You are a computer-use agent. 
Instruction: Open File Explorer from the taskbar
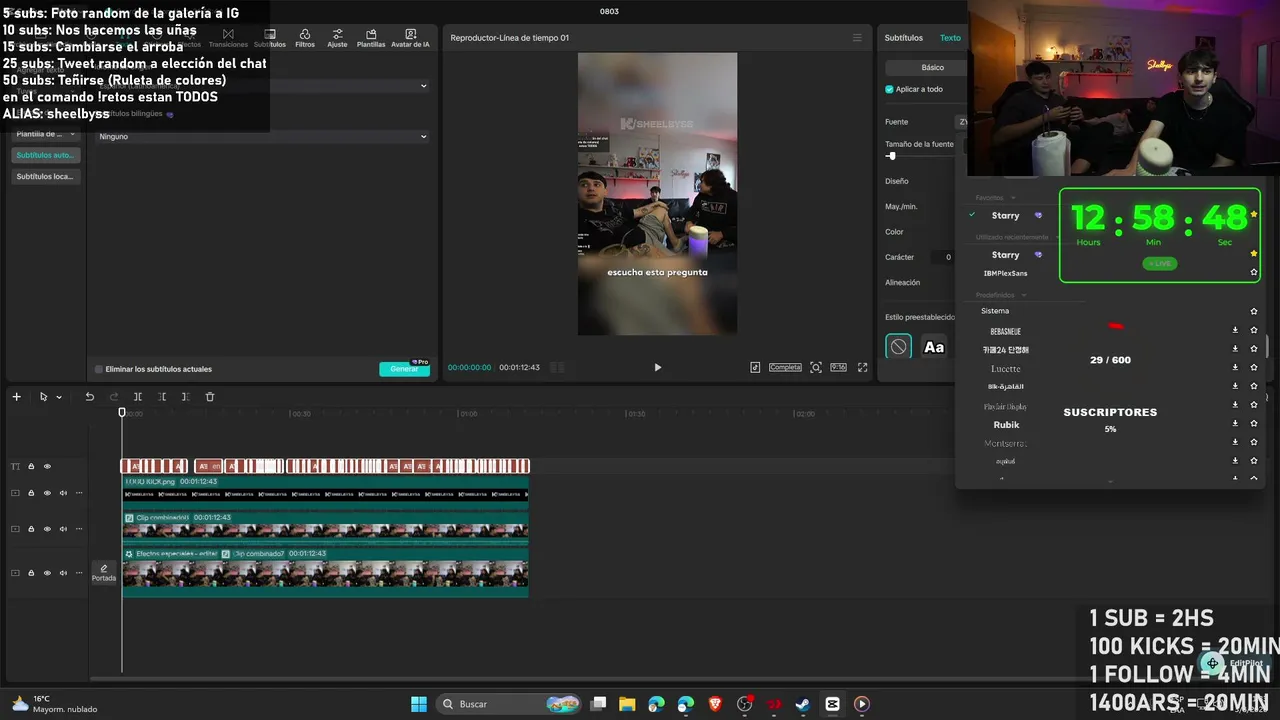pos(627,704)
